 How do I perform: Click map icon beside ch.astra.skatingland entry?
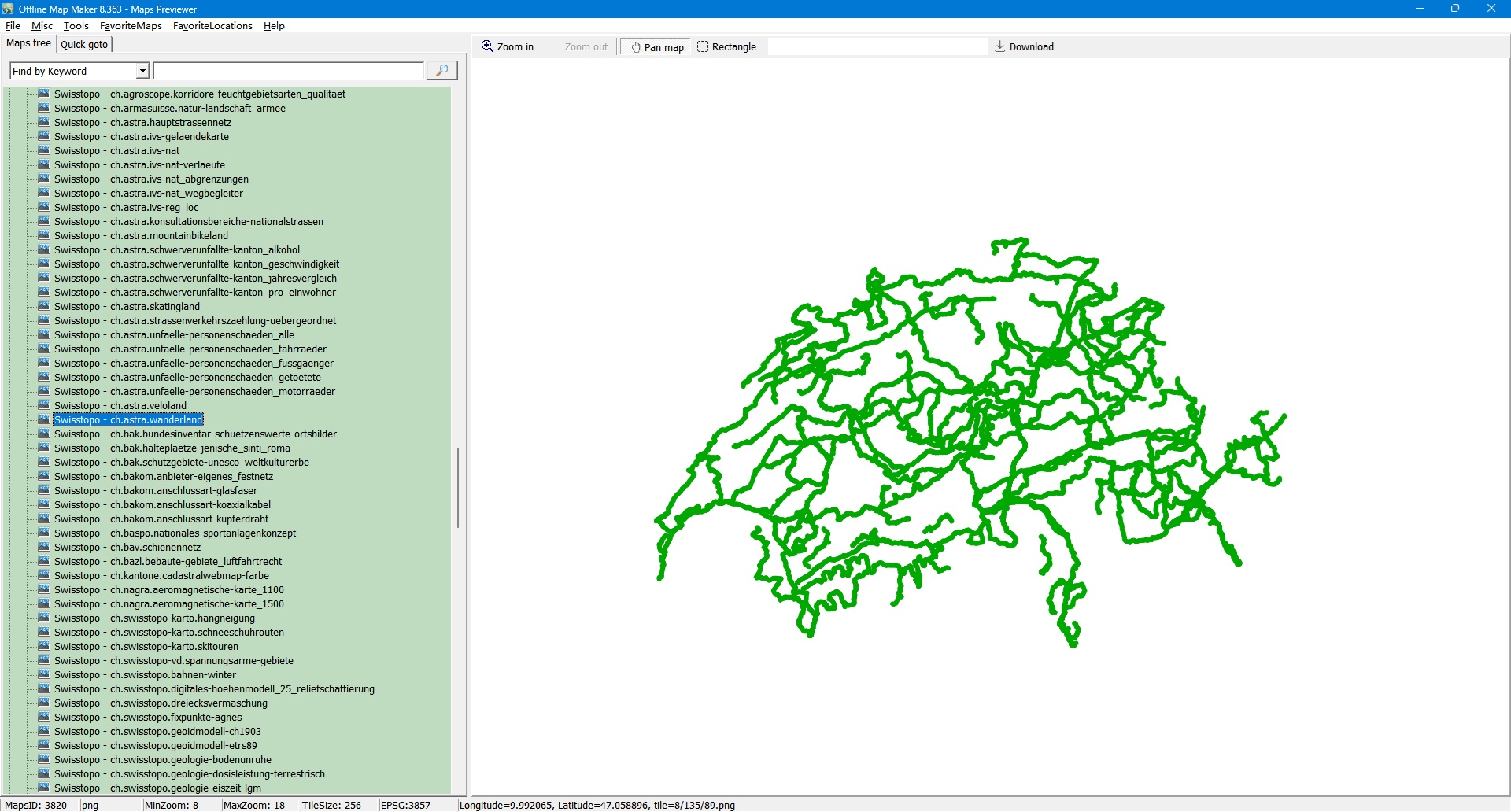click(44, 306)
